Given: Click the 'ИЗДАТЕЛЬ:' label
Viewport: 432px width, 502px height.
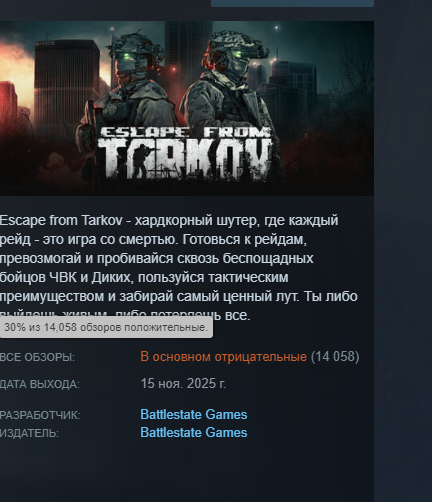Looking at the screenshot, I should coord(29,433).
